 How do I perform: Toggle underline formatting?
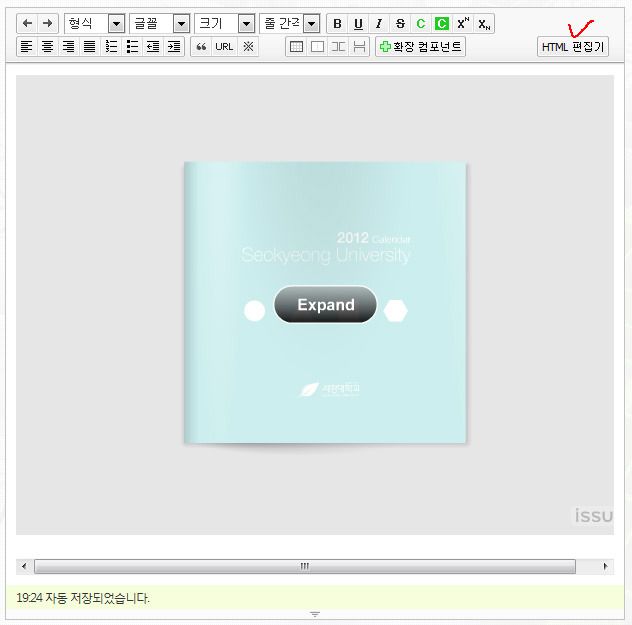coord(358,24)
